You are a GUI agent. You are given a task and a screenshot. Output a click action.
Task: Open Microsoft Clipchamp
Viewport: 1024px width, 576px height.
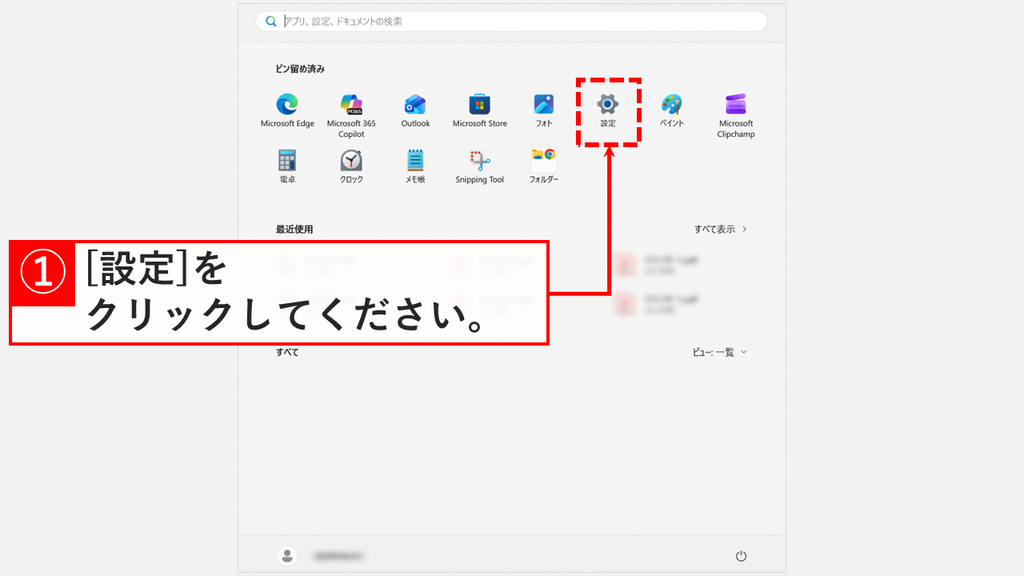click(x=736, y=115)
